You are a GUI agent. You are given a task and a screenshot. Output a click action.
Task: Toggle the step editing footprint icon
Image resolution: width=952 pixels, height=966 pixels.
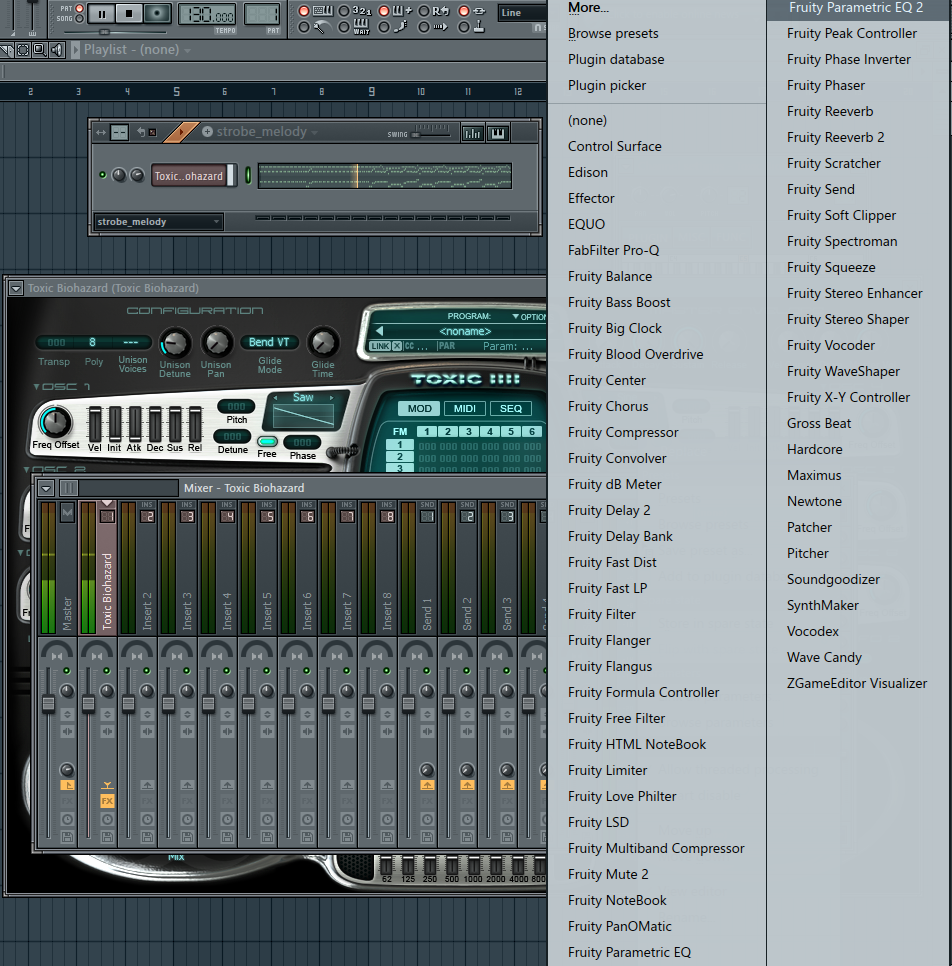(x=402, y=26)
